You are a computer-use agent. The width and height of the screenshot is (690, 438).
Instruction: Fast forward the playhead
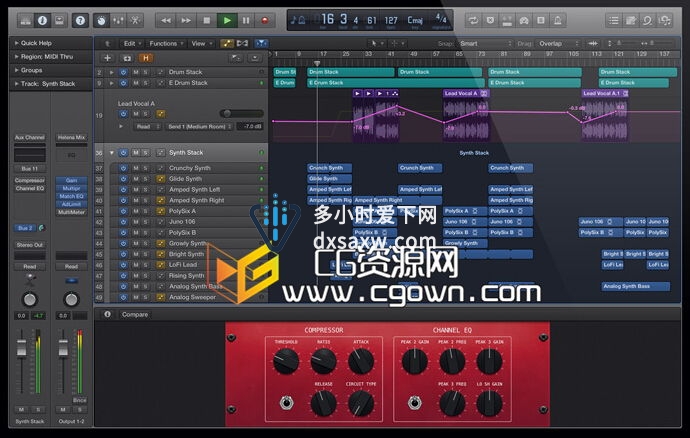(x=186, y=20)
